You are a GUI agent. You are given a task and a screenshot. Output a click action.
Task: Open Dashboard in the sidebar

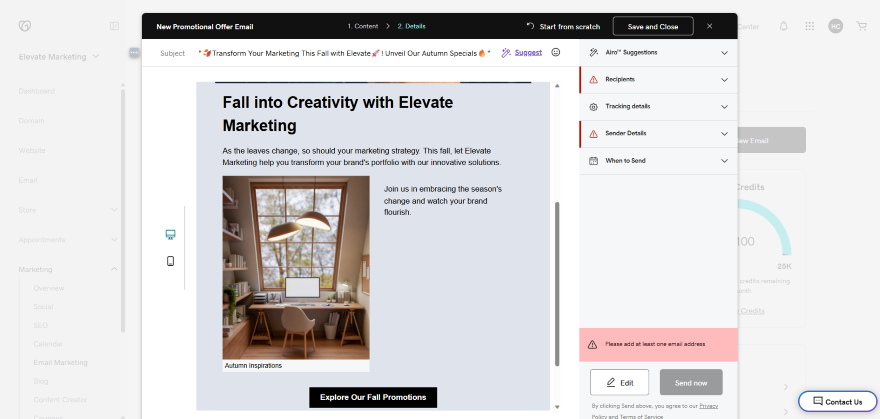click(36, 91)
